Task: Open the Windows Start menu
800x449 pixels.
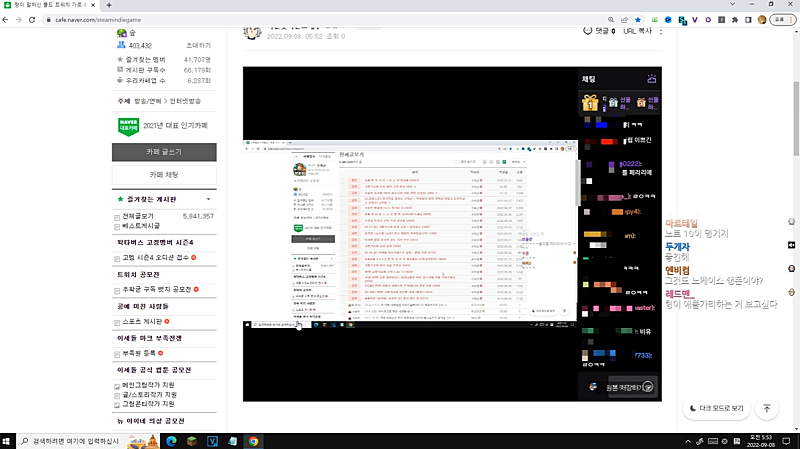Action: (x=6, y=441)
